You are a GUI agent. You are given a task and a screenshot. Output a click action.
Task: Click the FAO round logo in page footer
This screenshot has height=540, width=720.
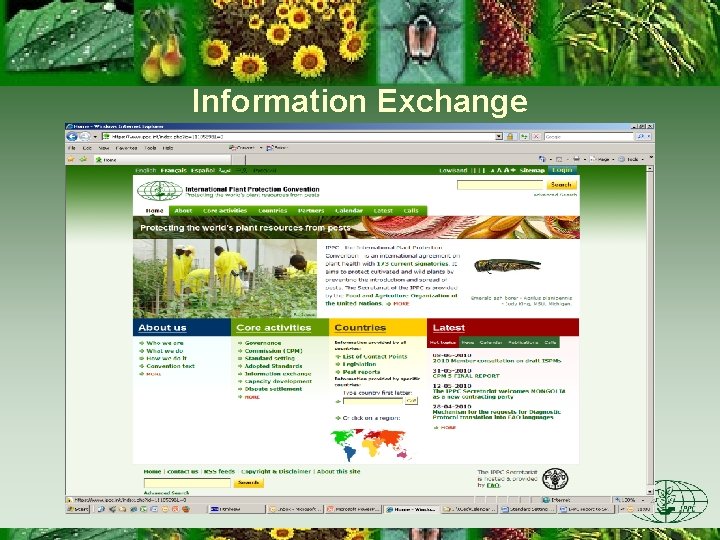point(555,479)
